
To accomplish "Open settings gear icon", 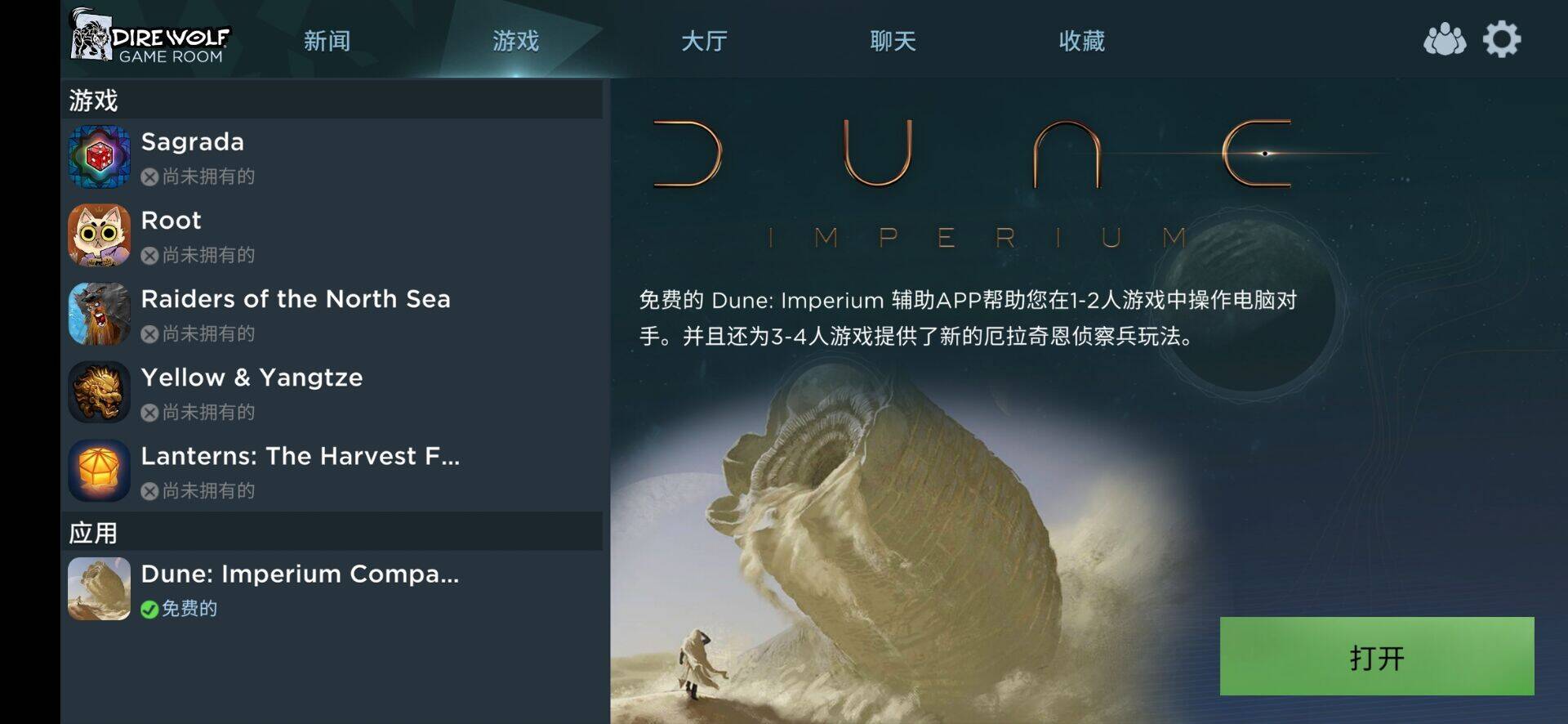I will tap(1502, 39).
